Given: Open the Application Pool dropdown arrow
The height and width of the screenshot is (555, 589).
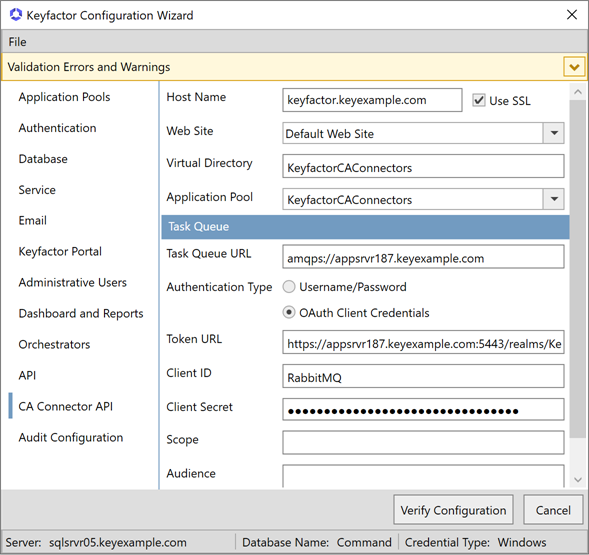Looking at the screenshot, I should pyautogui.click(x=554, y=199).
